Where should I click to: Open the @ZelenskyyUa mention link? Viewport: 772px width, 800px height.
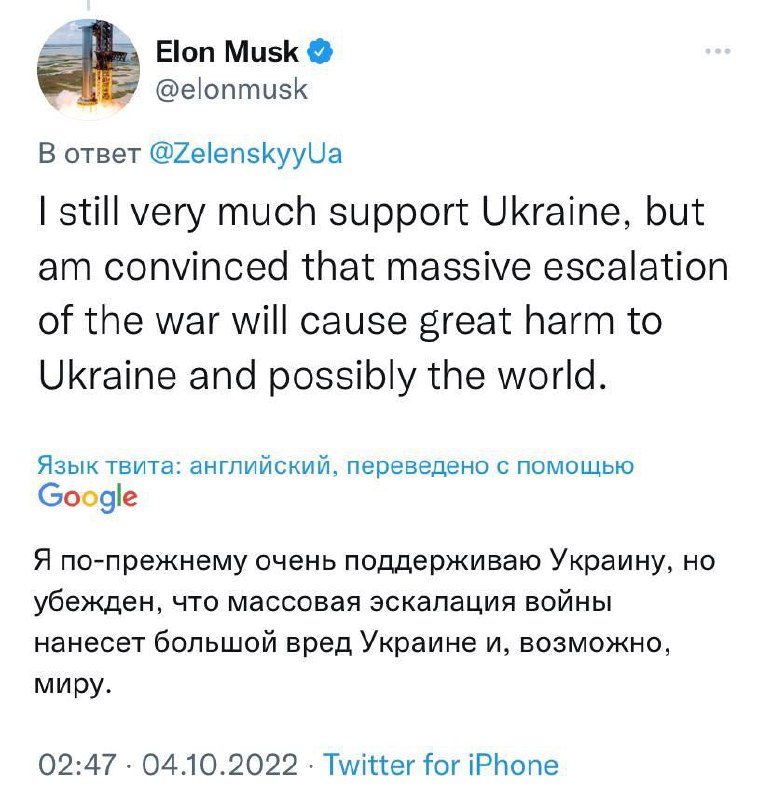245,153
